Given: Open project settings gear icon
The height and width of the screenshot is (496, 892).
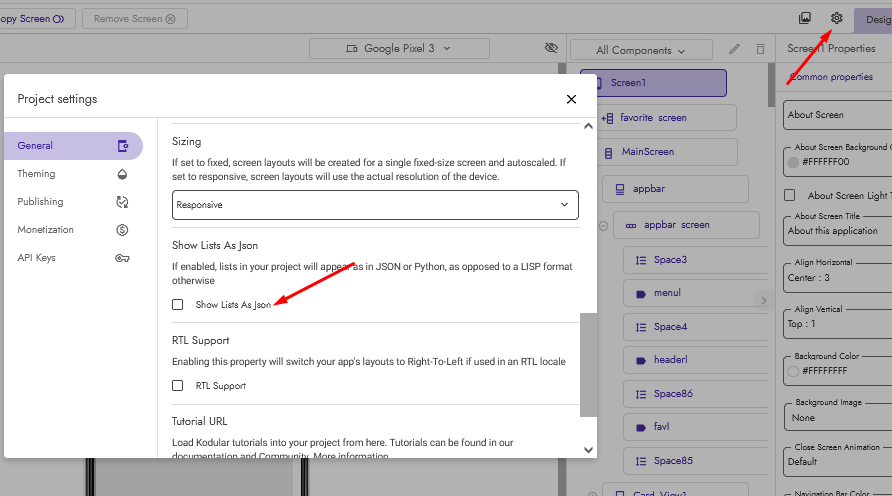Looking at the screenshot, I should pyautogui.click(x=836, y=18).
